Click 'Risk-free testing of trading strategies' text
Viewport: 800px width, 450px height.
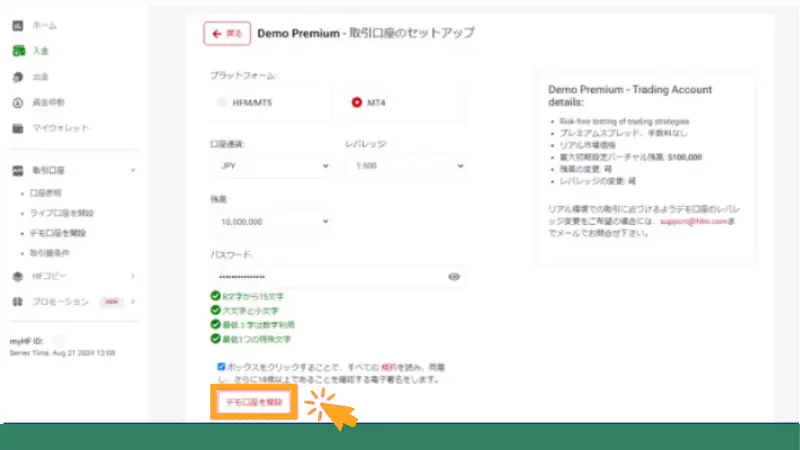coord(624,121)
